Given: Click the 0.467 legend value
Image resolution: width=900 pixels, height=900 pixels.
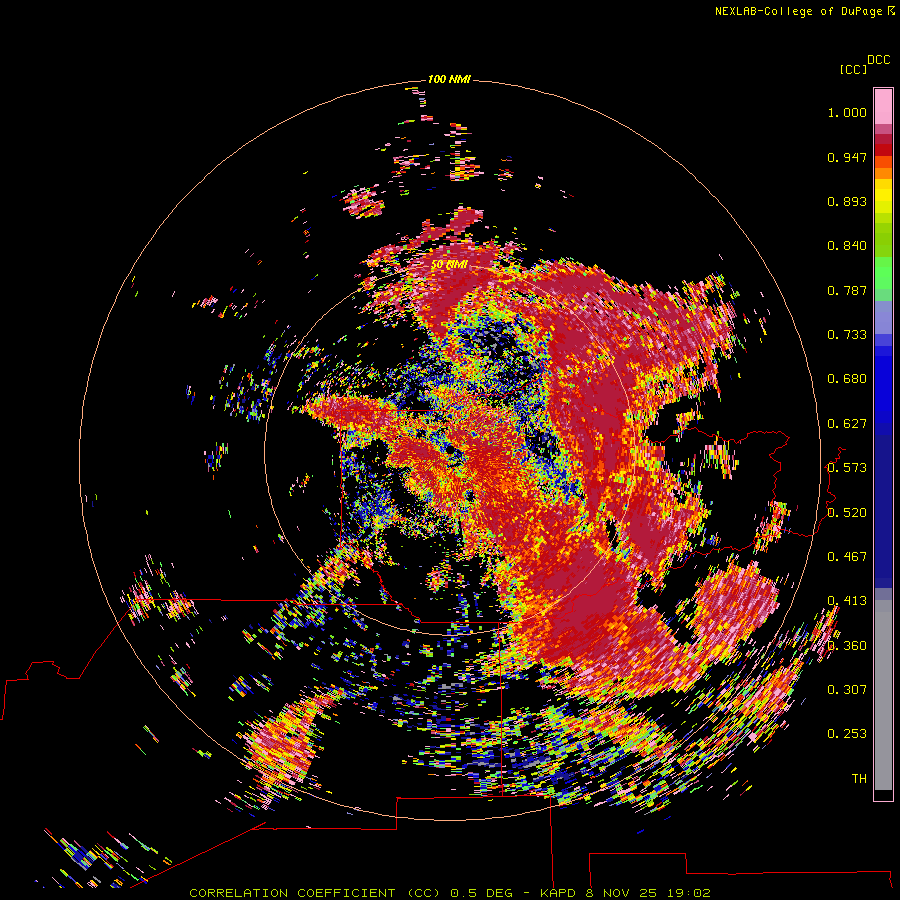Looking at the screenshot, I should pyautogui.click(x=847, y=557).
